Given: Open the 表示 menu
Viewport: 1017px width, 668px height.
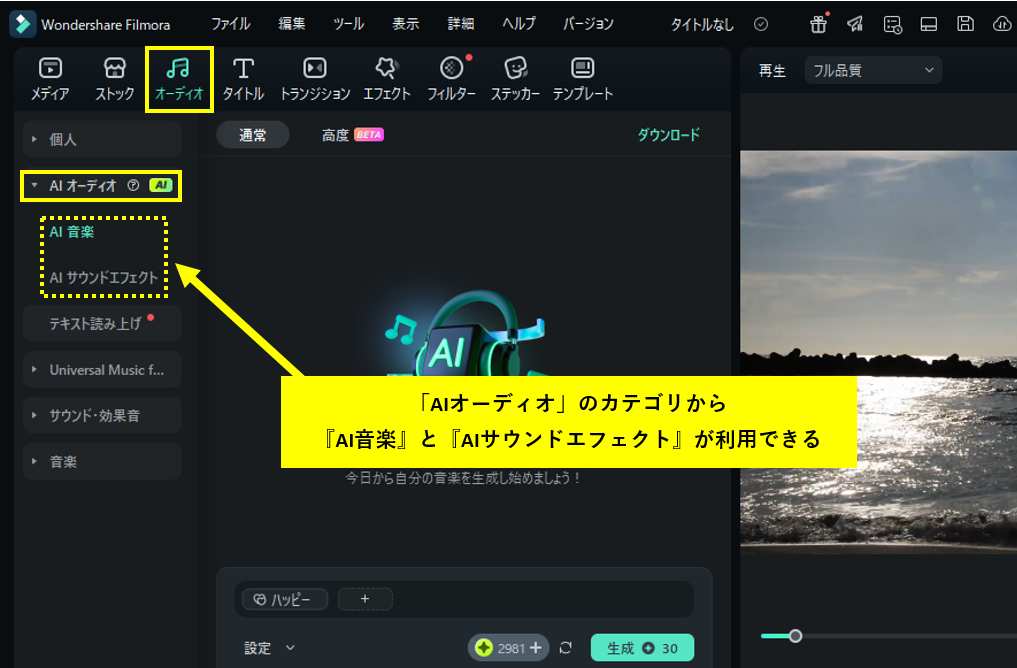Looking at the screenshot, I should 405,23.
